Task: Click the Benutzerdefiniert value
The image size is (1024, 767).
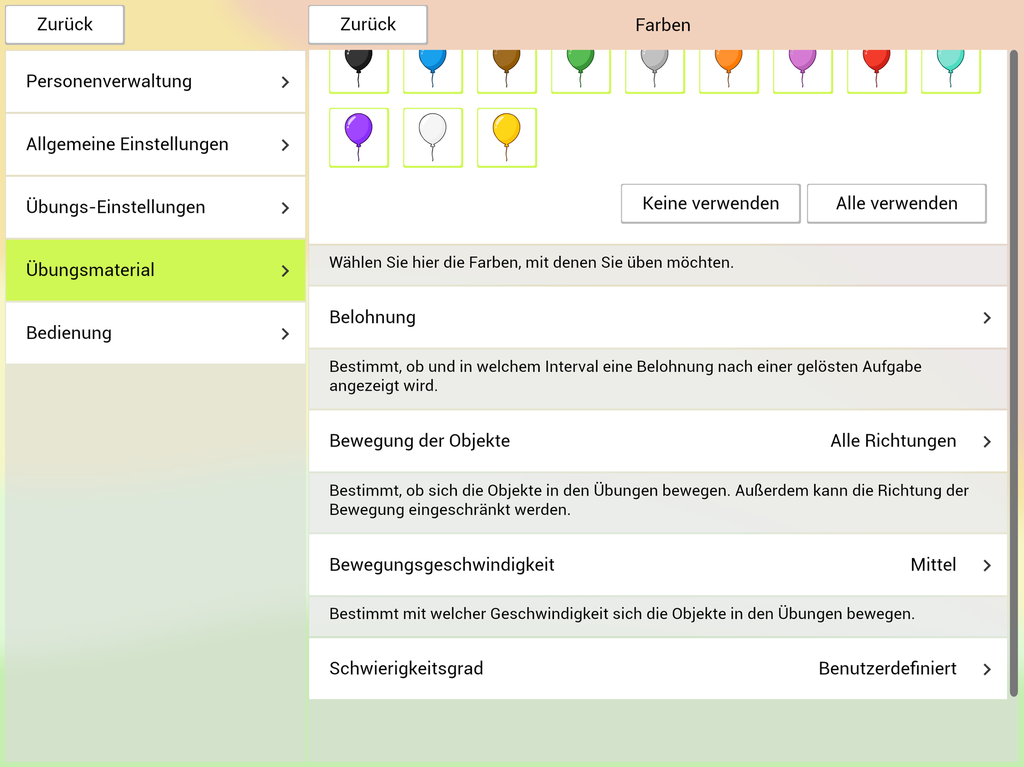Action: coord(887,668)
